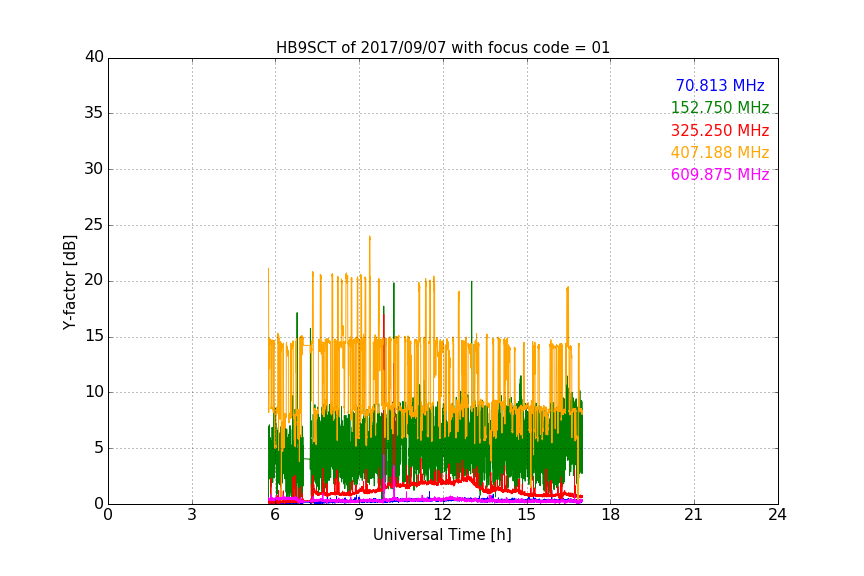This screenshot has width=864, height=576.
Task: Click the x-axis tick label 9
Action: (x=359, y=515)
